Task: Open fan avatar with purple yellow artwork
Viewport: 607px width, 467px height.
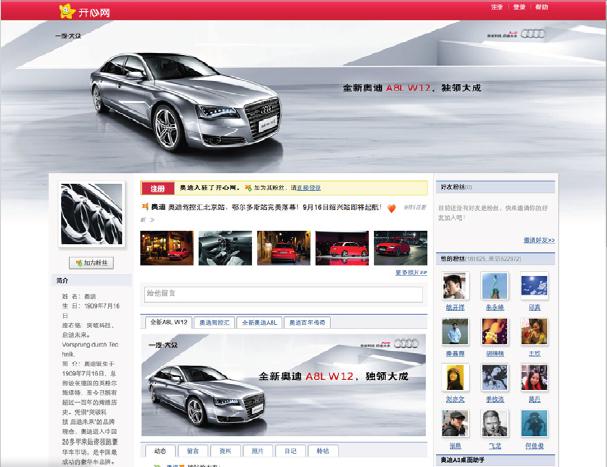Action: tap(494, 331)
